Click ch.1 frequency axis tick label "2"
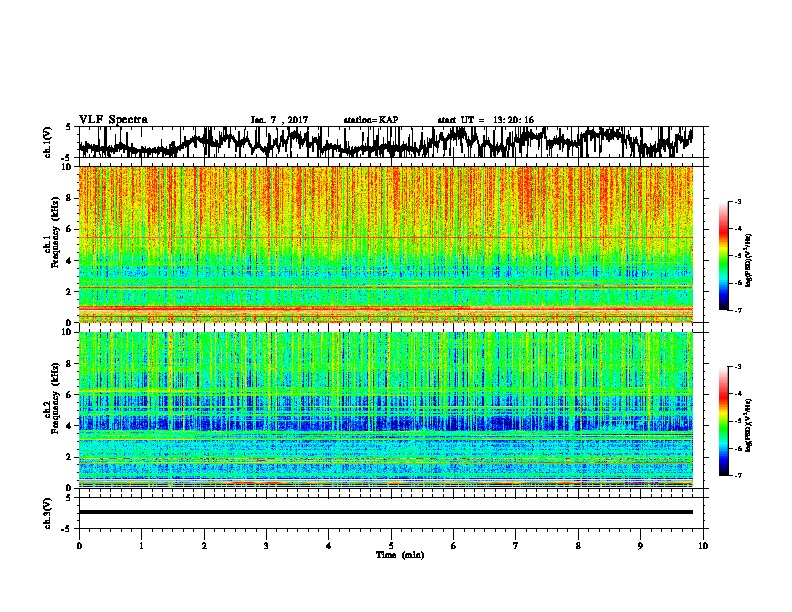Viewport: 792px width, 612px height. click(x=69, y=291)
